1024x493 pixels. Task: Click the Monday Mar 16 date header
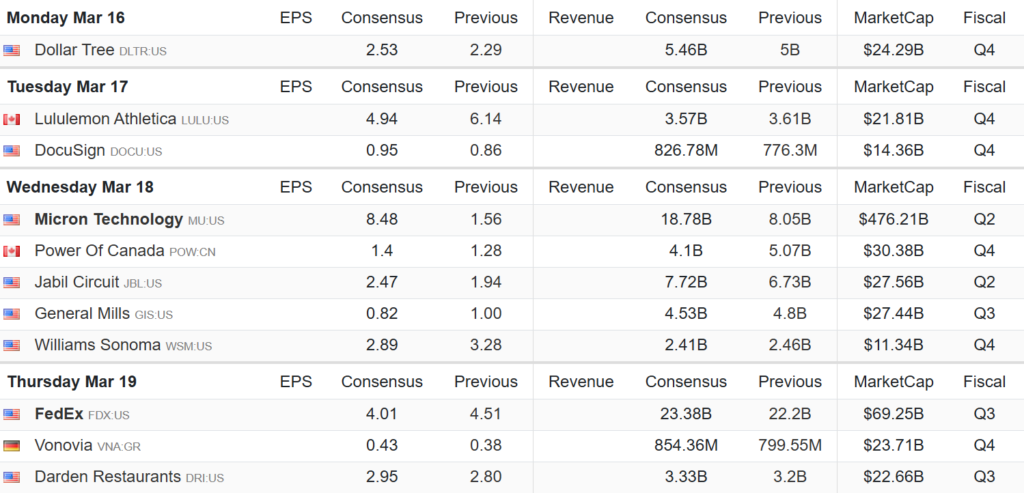point(66,18)
